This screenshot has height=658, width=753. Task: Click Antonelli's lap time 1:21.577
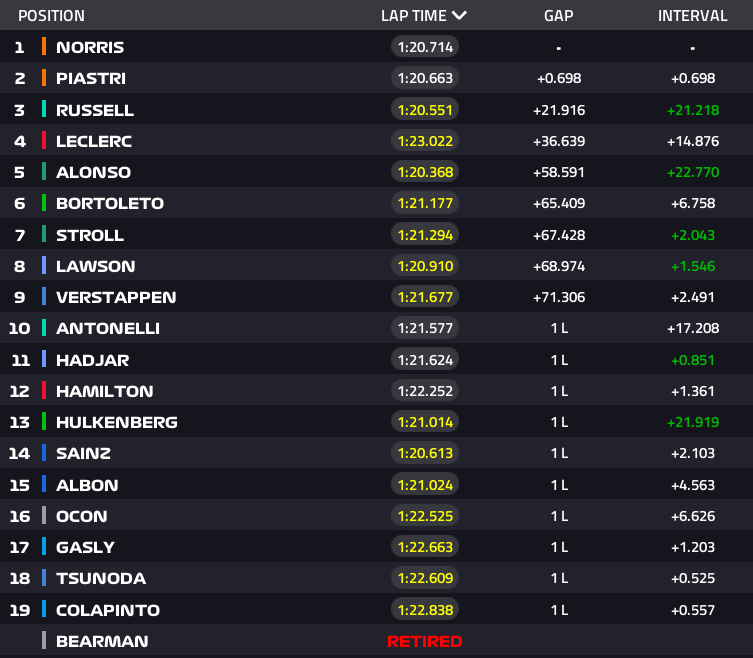[x=425, y=328]
